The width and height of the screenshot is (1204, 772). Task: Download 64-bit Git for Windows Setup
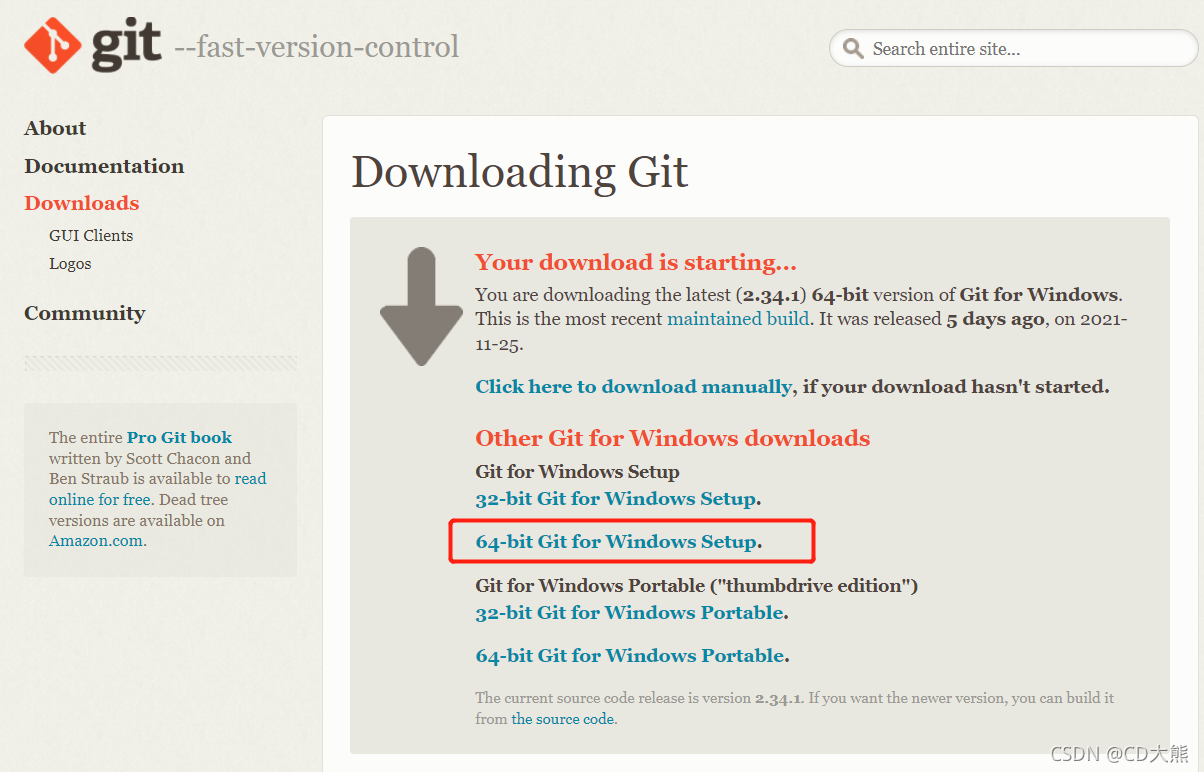click(x=616, y=541)
